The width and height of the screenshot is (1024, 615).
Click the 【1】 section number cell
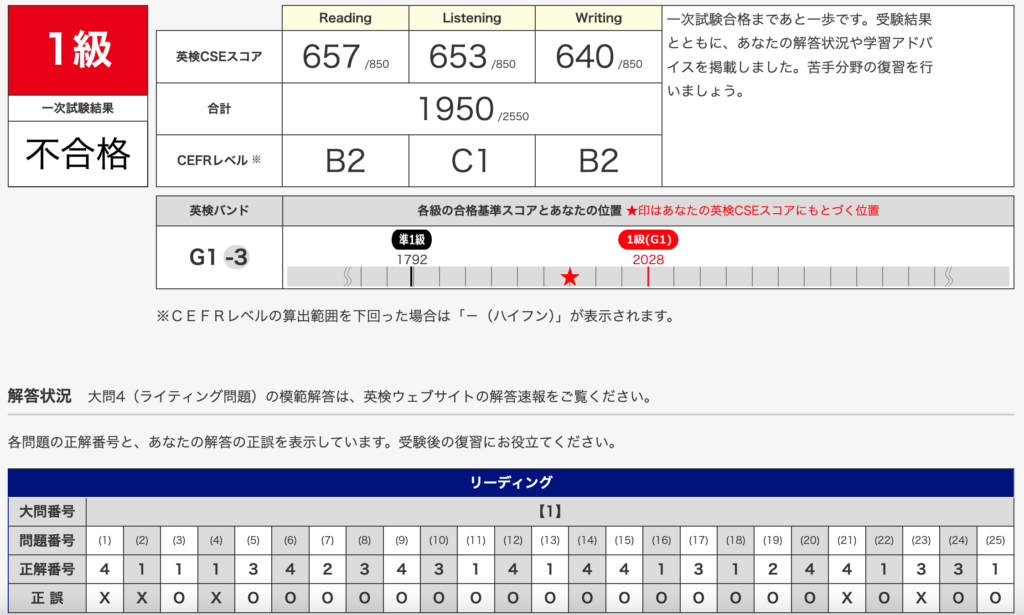pyautogui.click(x=550, y=511)
